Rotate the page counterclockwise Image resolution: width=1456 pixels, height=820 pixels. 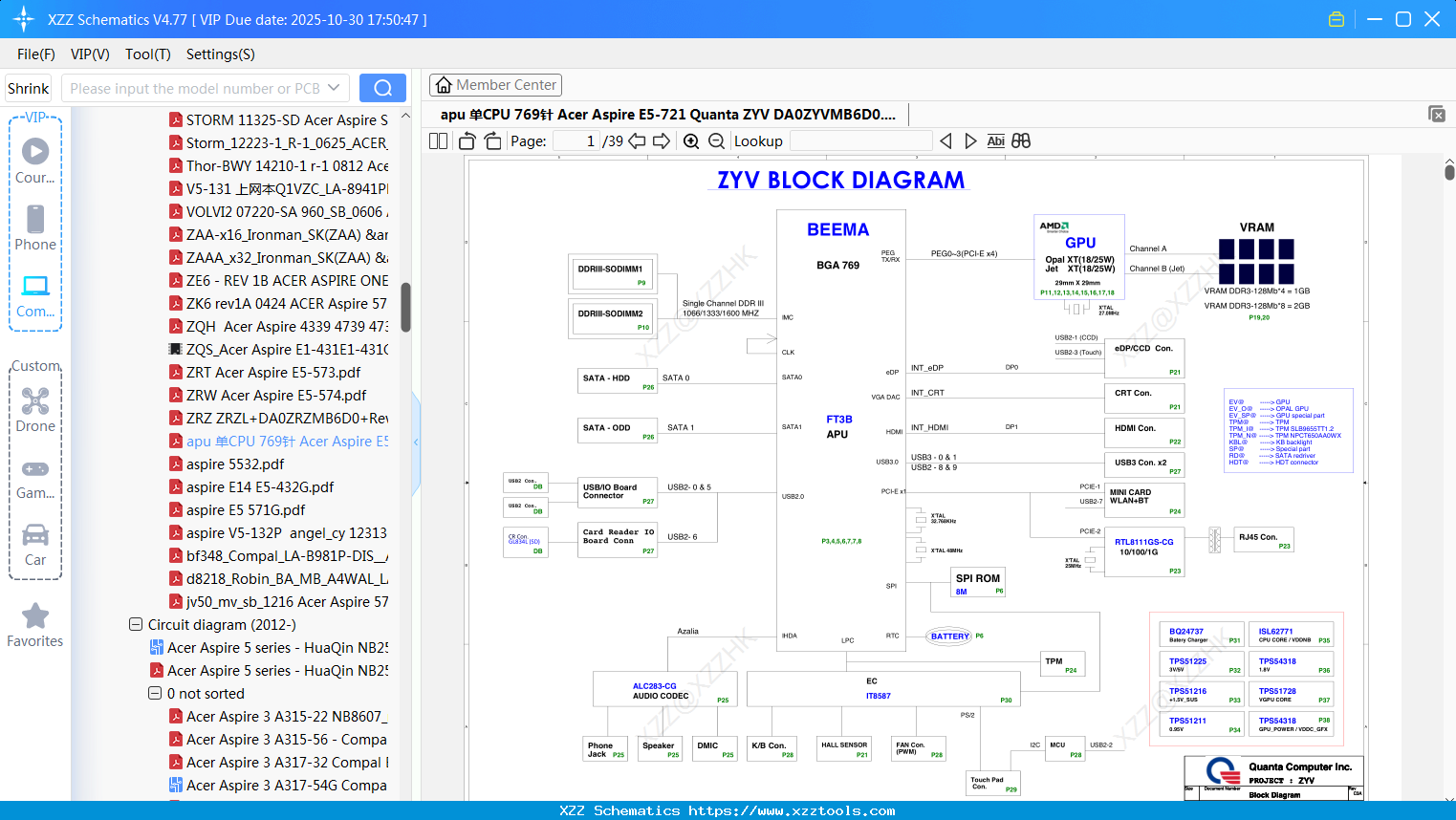(x=467, y=141)
